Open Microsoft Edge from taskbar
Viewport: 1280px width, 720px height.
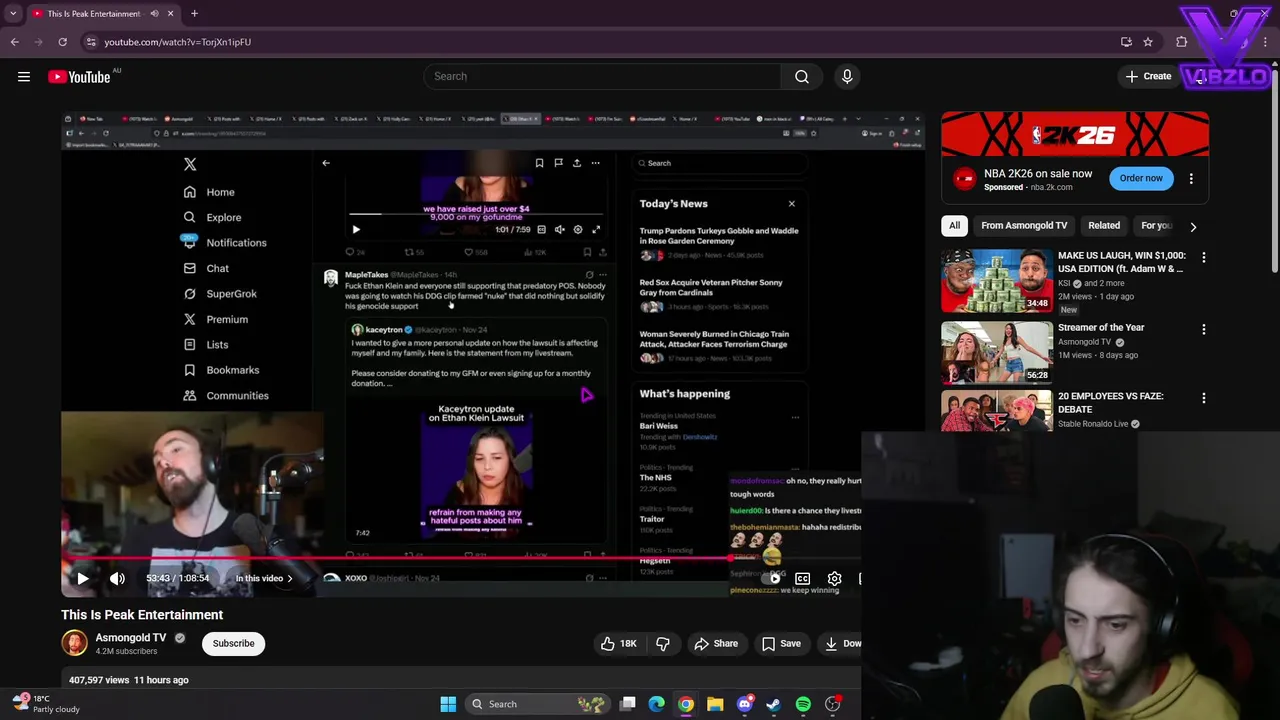tap(656, 704)
